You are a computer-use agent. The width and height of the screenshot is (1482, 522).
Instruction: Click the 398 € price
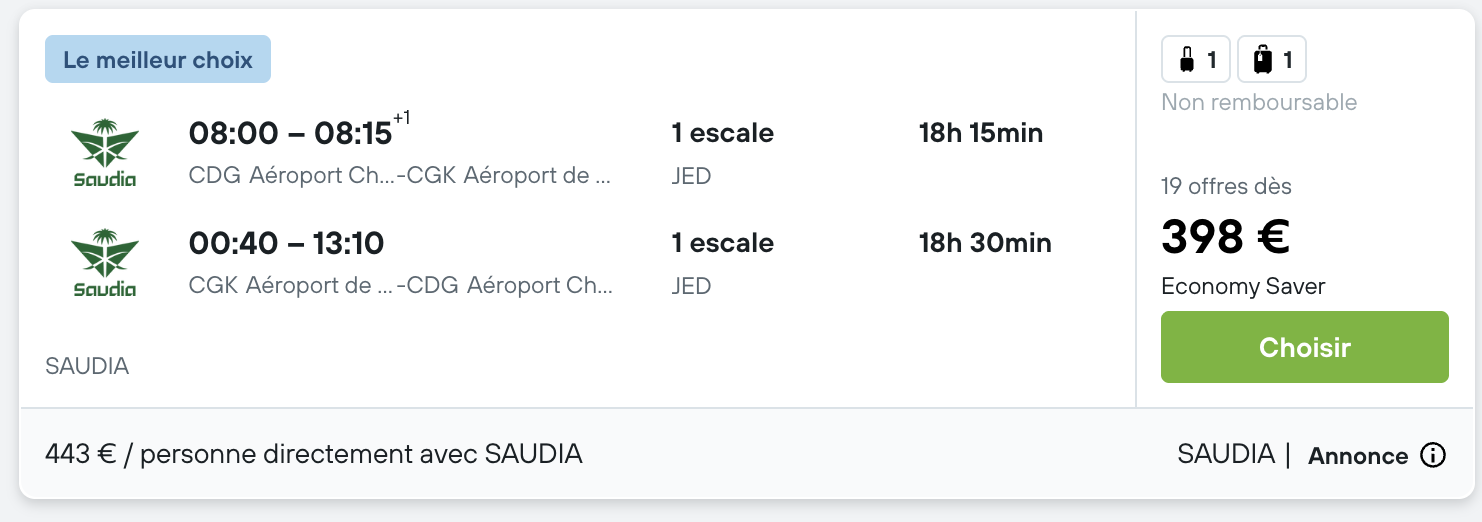[1225, 237]
